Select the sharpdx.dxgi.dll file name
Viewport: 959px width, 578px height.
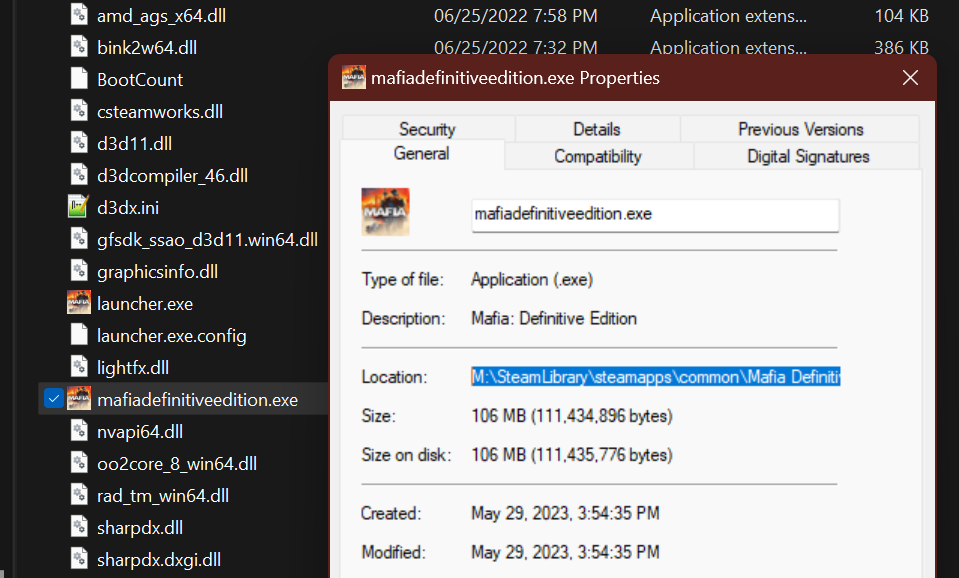click(x=159, y=560)
